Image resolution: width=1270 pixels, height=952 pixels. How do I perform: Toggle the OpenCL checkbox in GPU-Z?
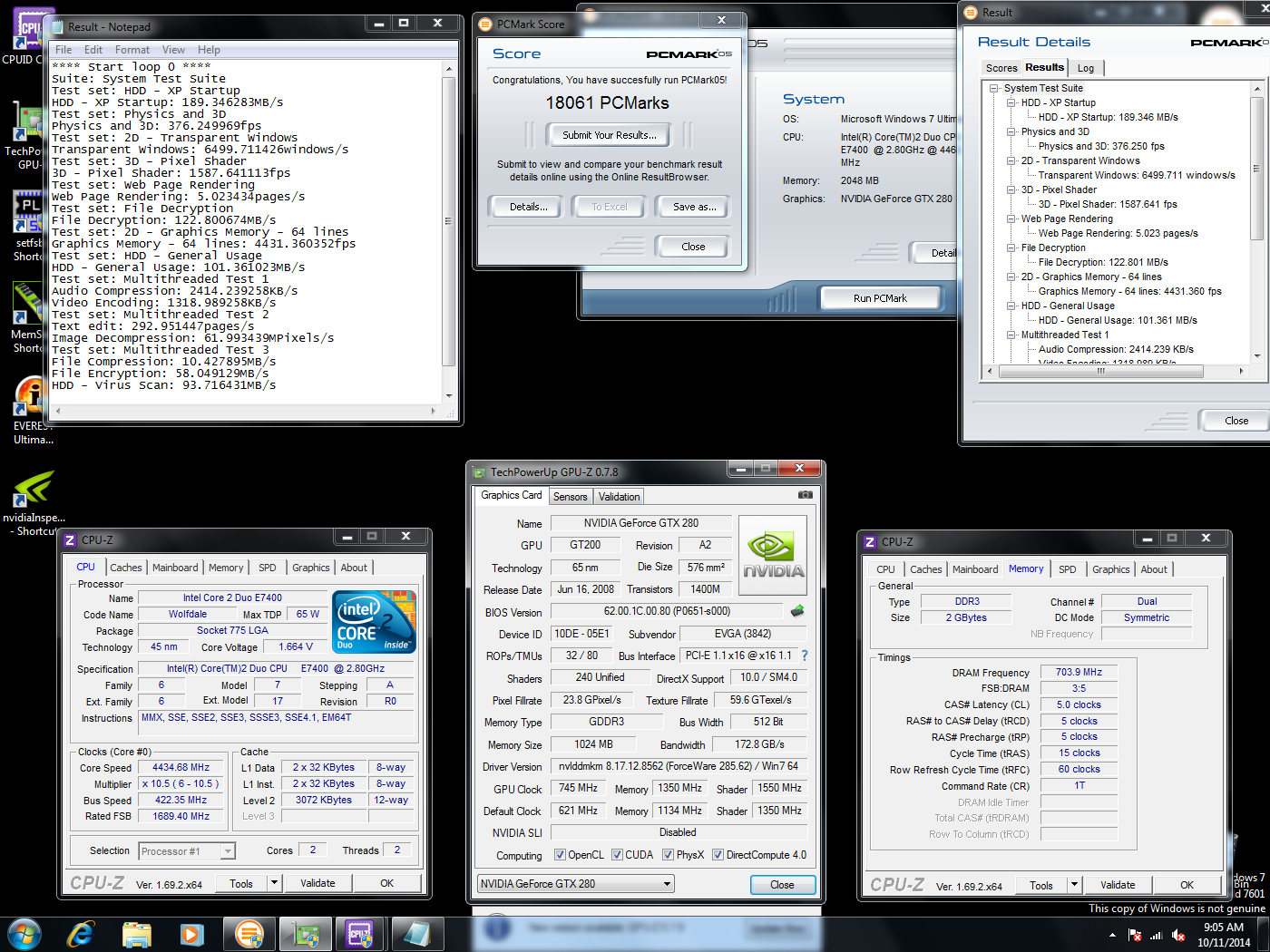pos(560,854)
